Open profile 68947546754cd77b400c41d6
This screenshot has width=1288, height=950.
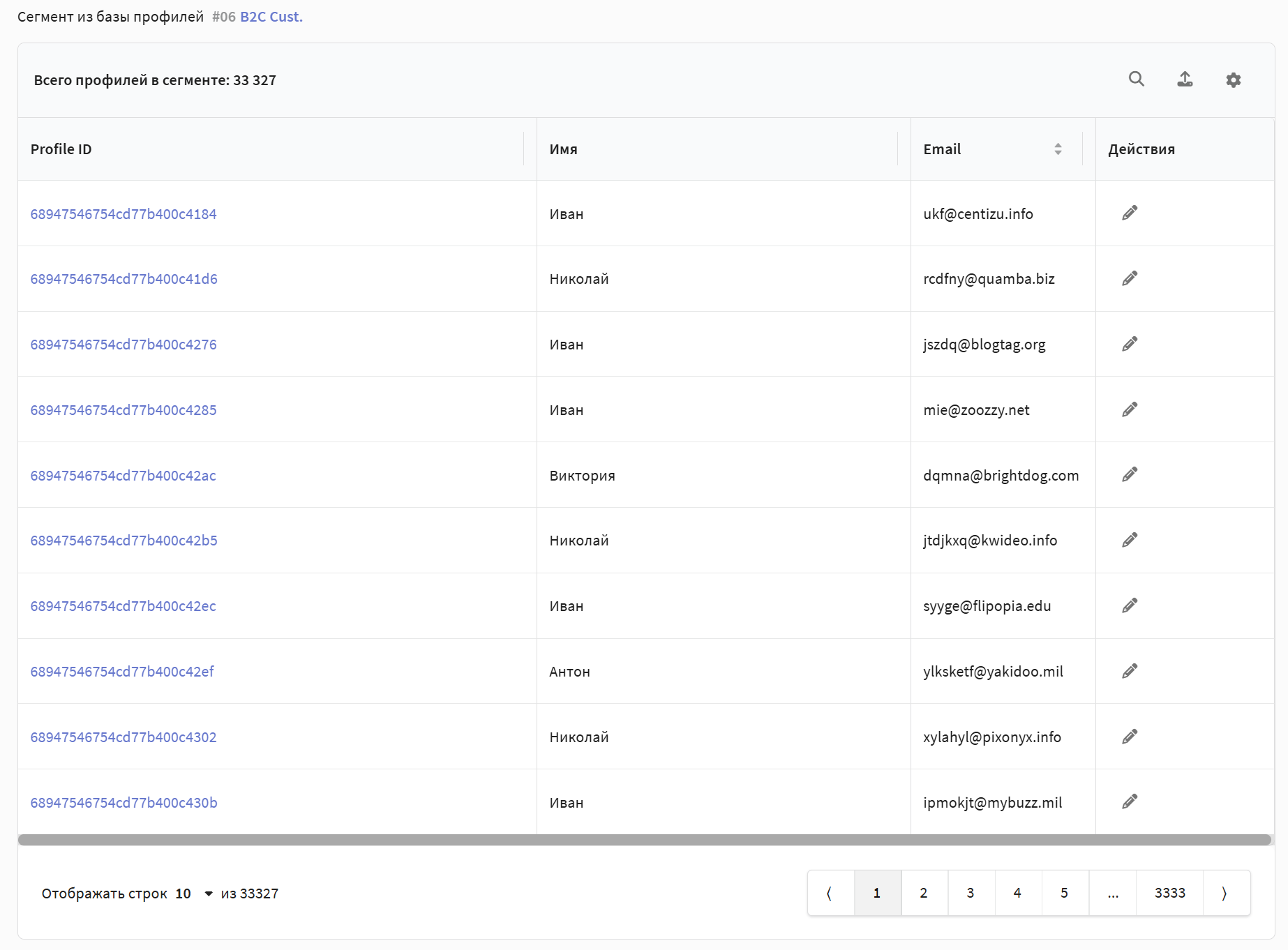pos(124,279)
